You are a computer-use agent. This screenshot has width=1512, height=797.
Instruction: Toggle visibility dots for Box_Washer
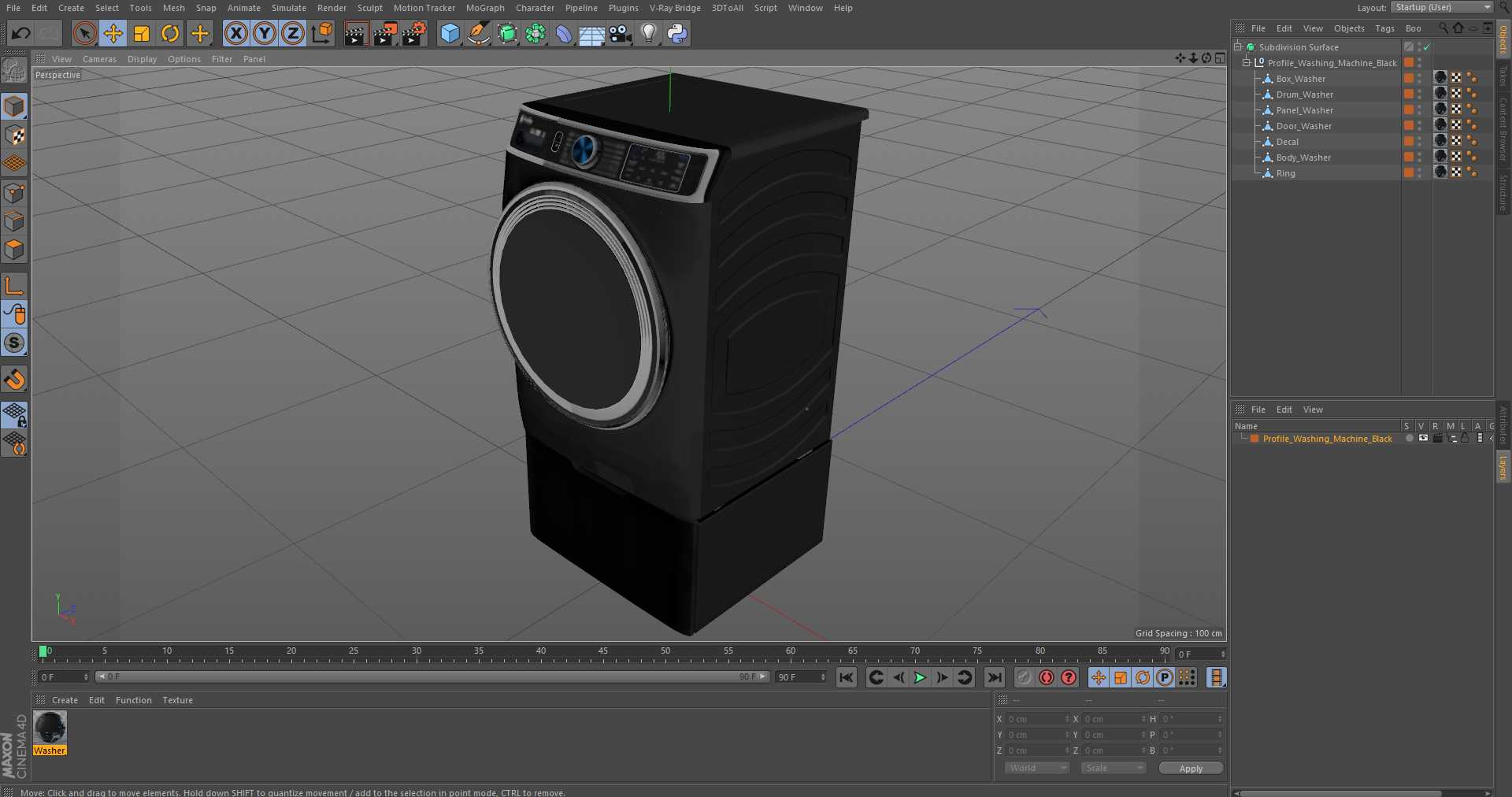[x=1420, y=79]
